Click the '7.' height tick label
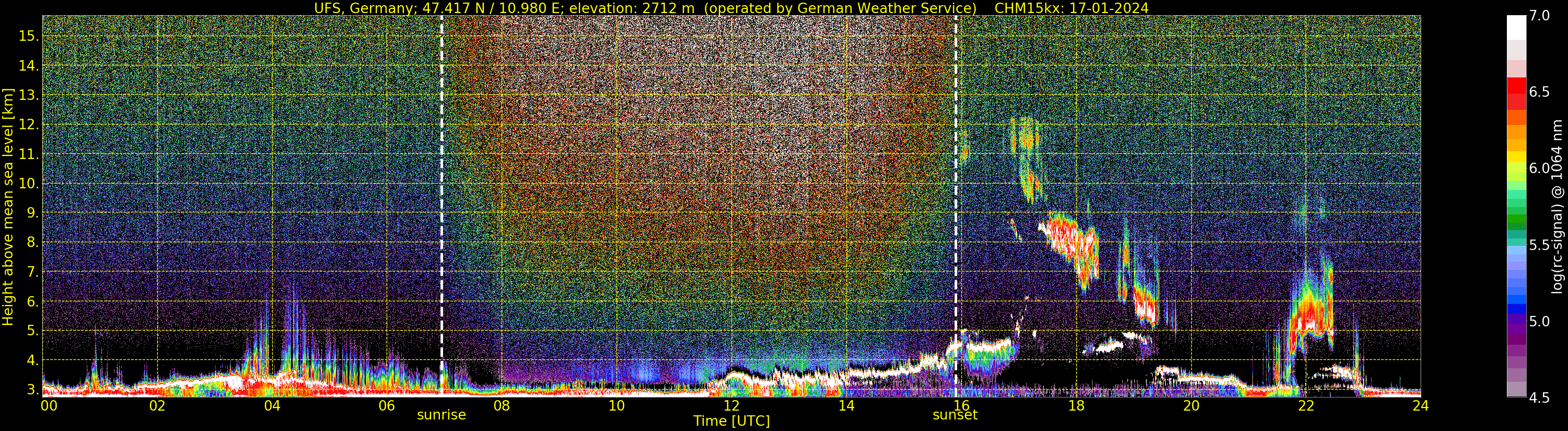Image resolution: width=1568 pixels, height=431 pixels. (32, 272)
